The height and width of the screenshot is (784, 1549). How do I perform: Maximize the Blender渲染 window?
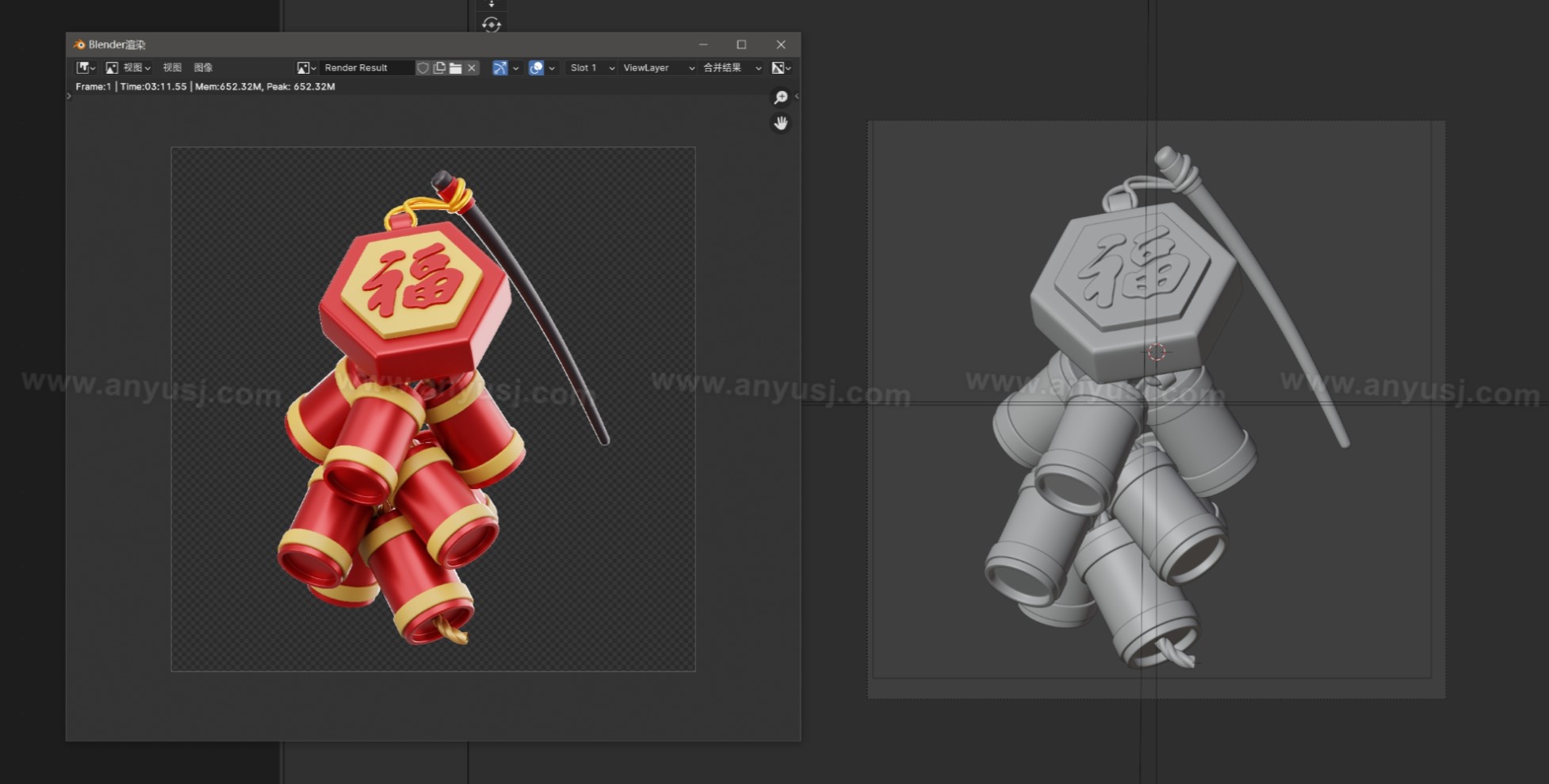tap(741, 44)
